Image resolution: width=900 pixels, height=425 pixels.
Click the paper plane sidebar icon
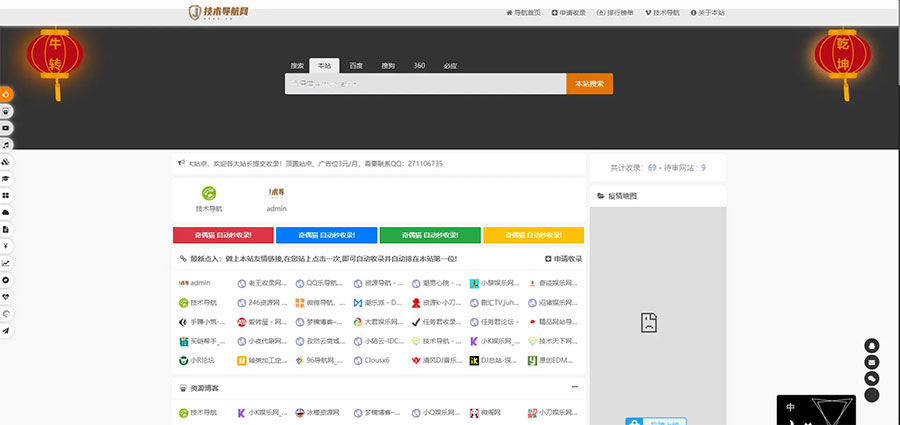point(6,330)
